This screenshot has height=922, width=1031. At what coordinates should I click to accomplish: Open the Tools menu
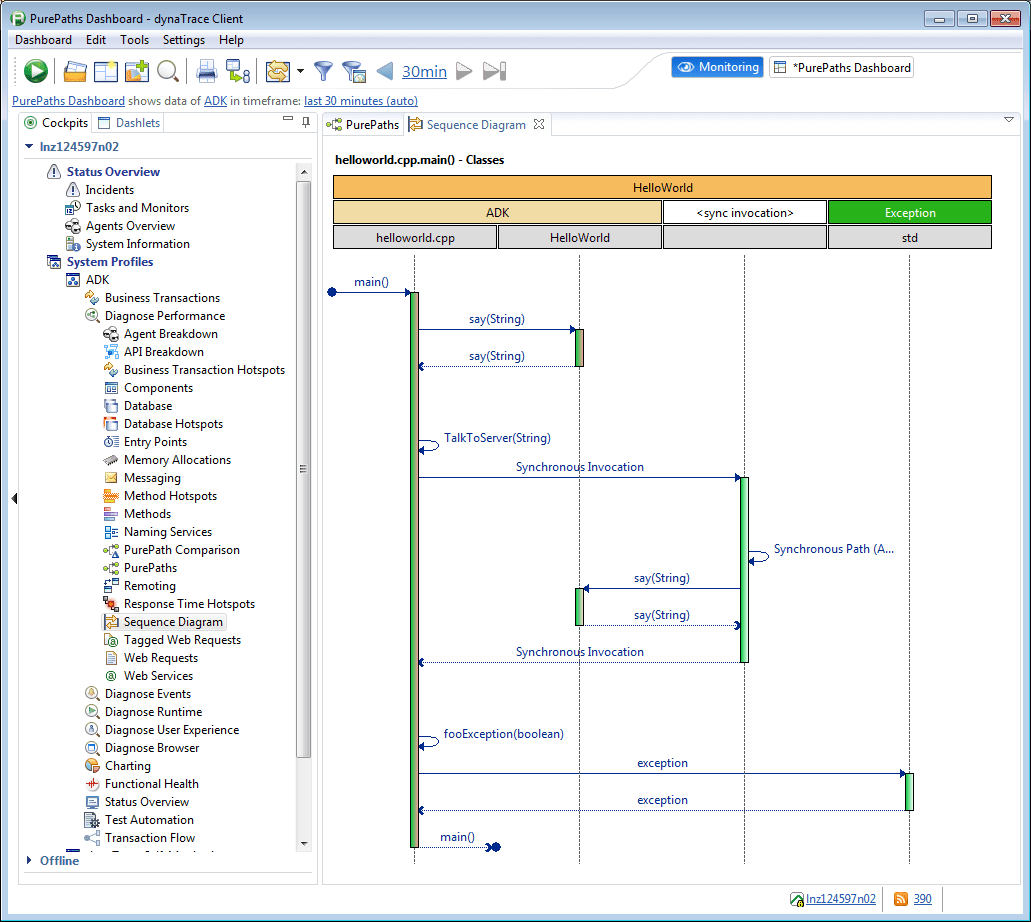pyautogui.click(x=134, y=39)
